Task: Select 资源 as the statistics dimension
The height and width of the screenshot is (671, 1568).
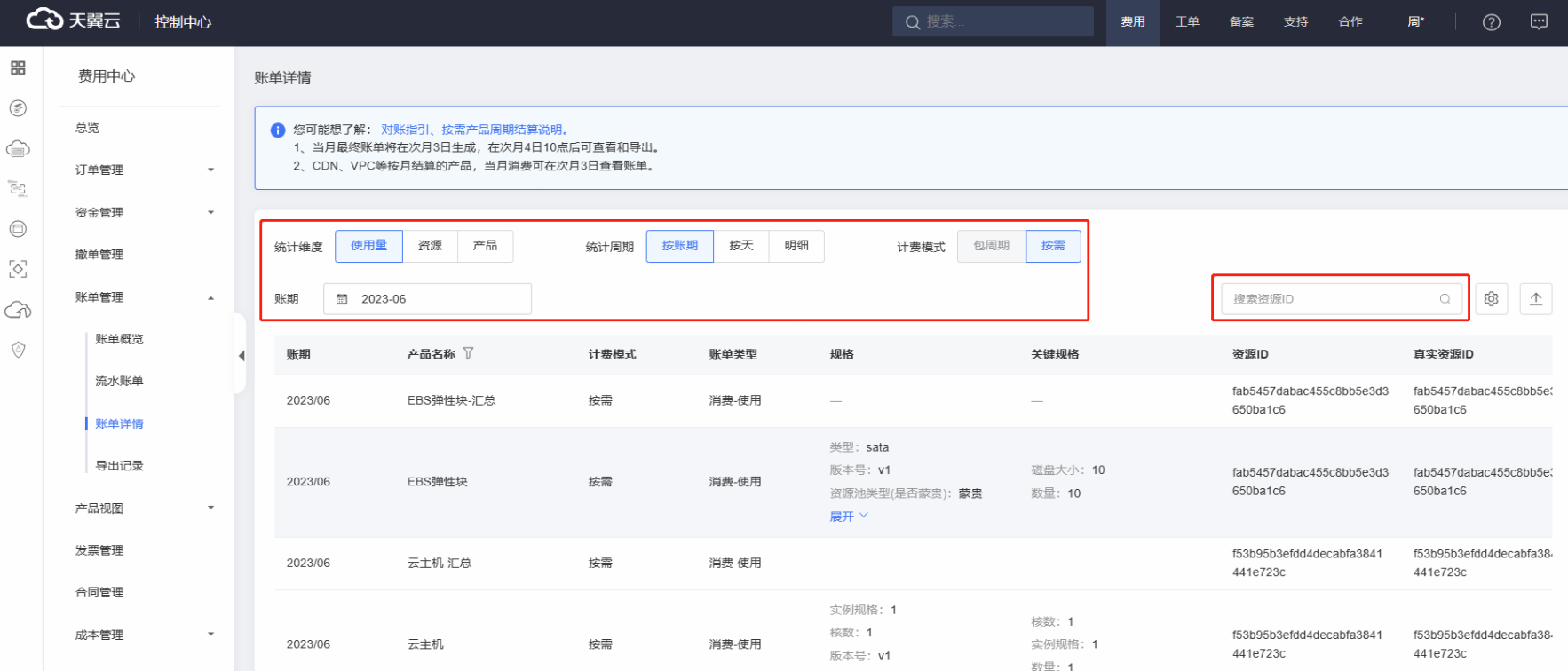Action: coord(430,246)
